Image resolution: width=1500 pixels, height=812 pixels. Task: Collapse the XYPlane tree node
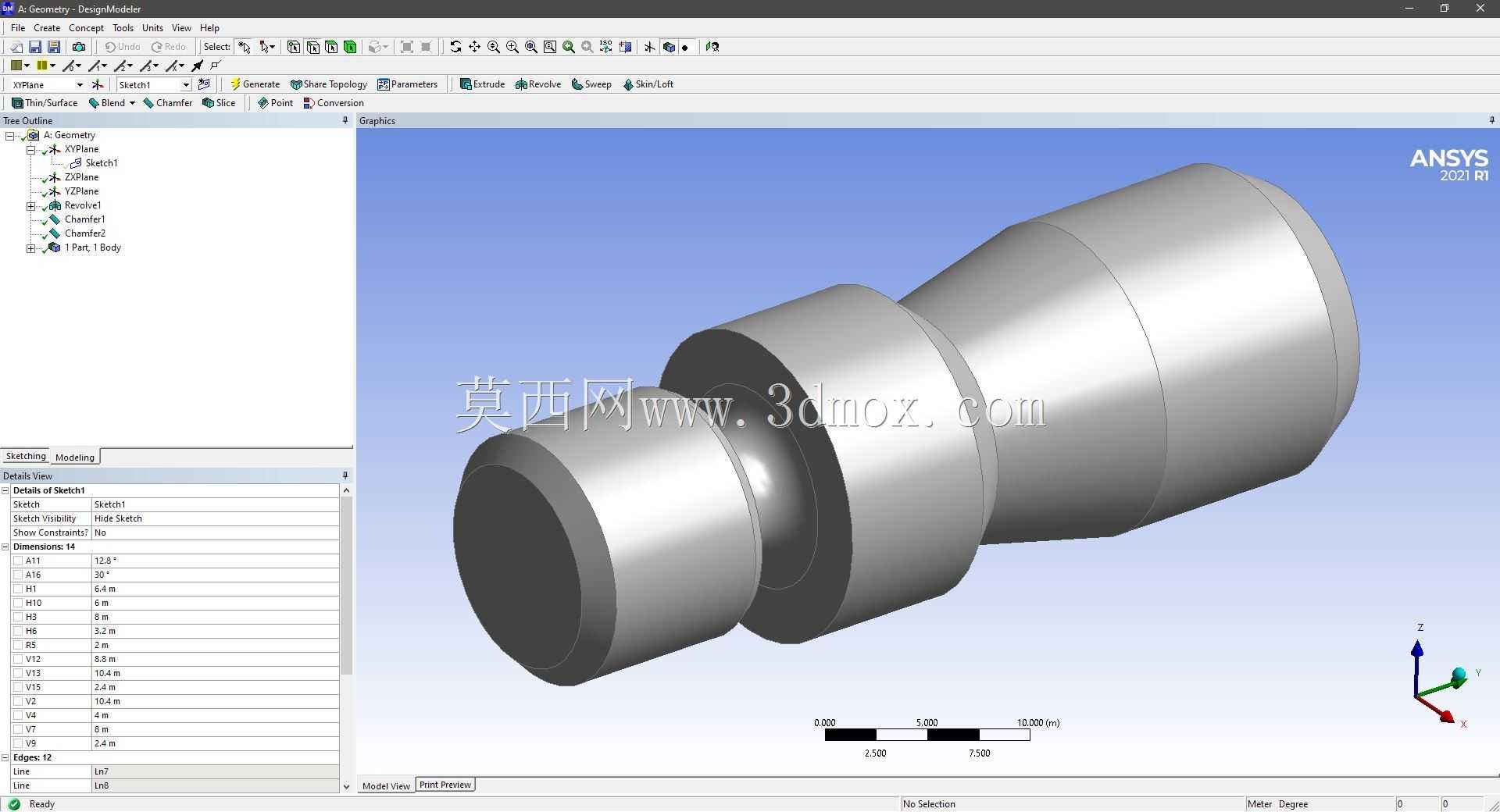click(x=30, y=150)
